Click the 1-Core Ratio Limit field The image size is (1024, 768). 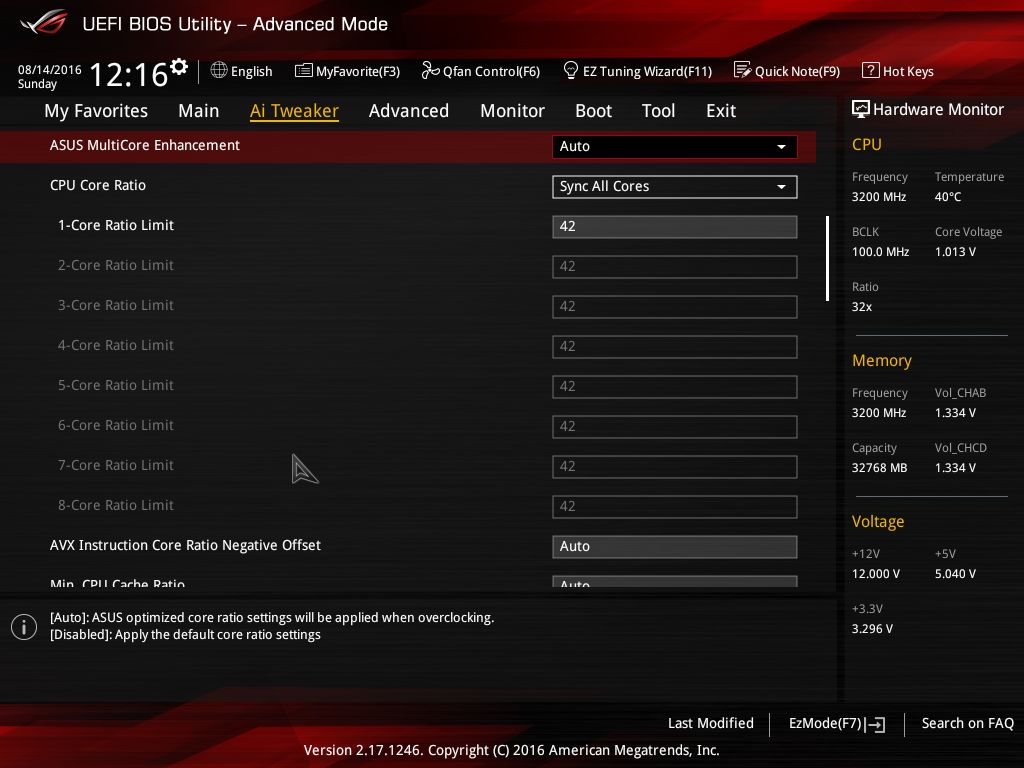point(674,227)
